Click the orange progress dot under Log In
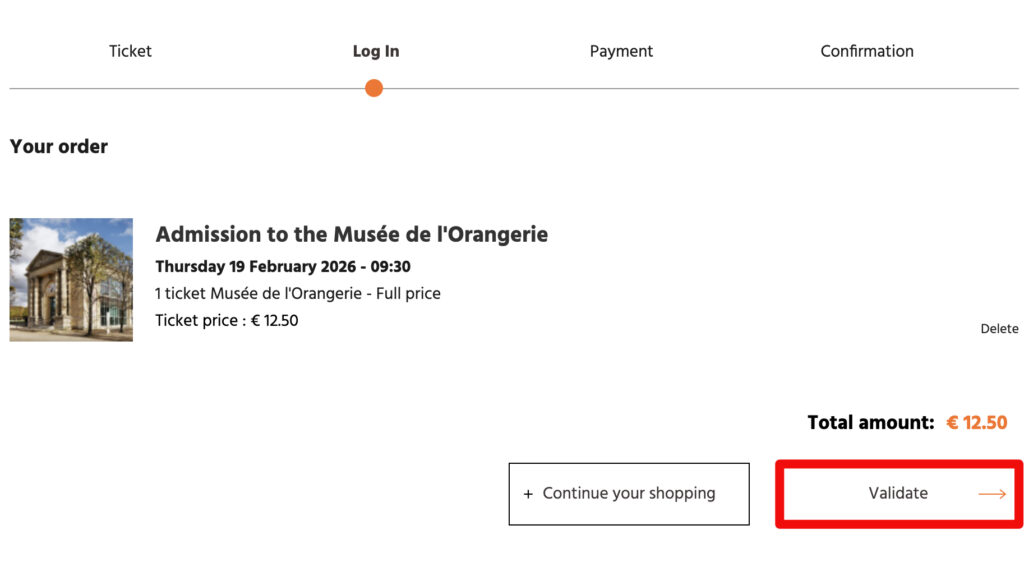The image size is (1024, 576). click(x=374, y=88)
